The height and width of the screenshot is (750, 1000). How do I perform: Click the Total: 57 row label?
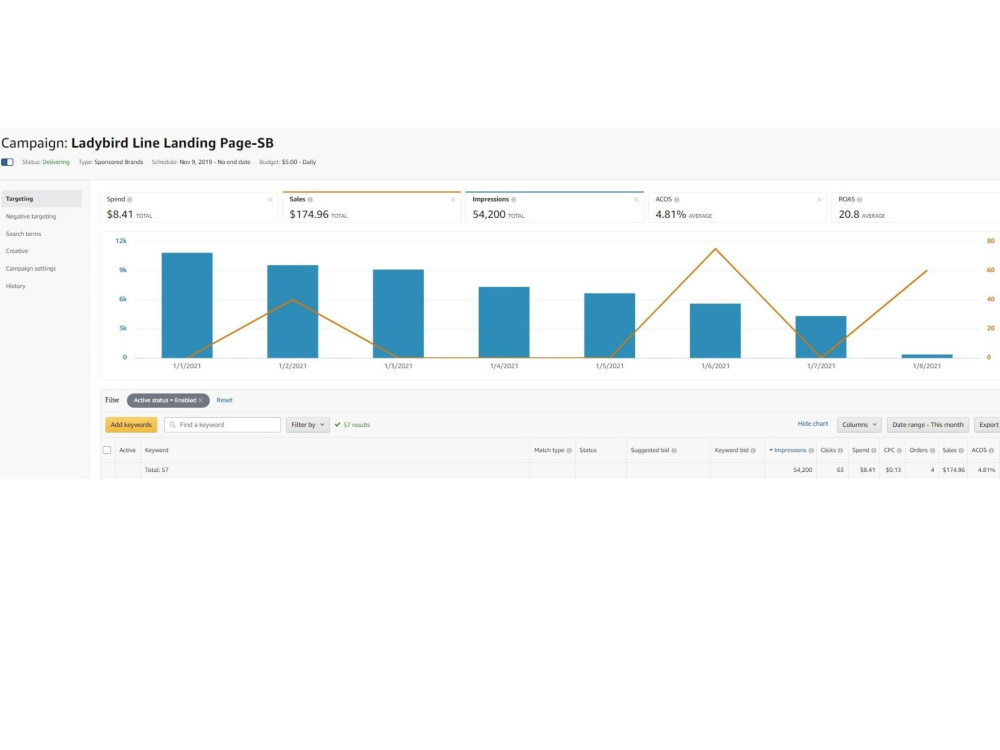coord(156,470)
